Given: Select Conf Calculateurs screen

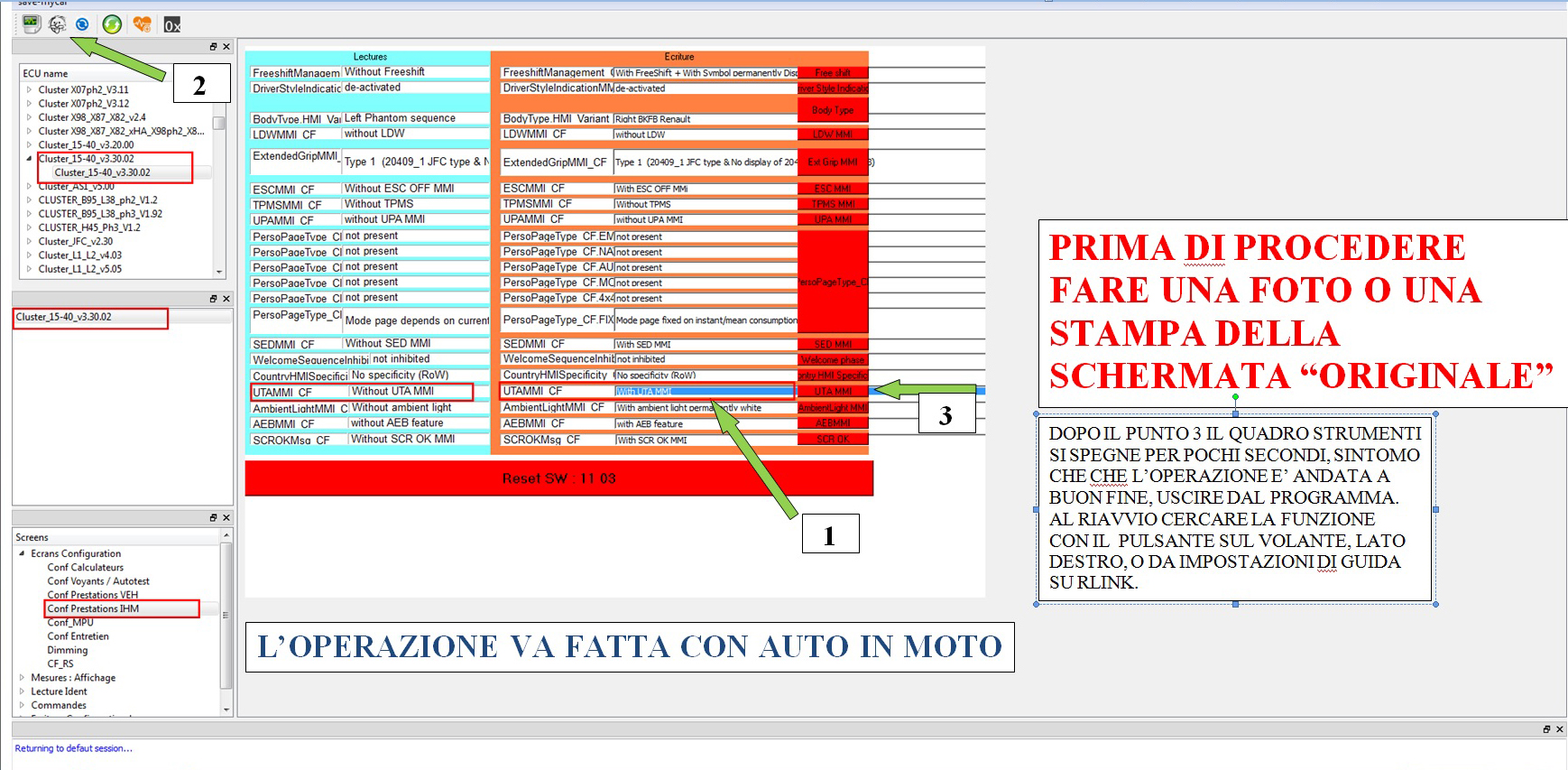Looking at the screenshot, I should pyautogui.click(x=86, y=568).
